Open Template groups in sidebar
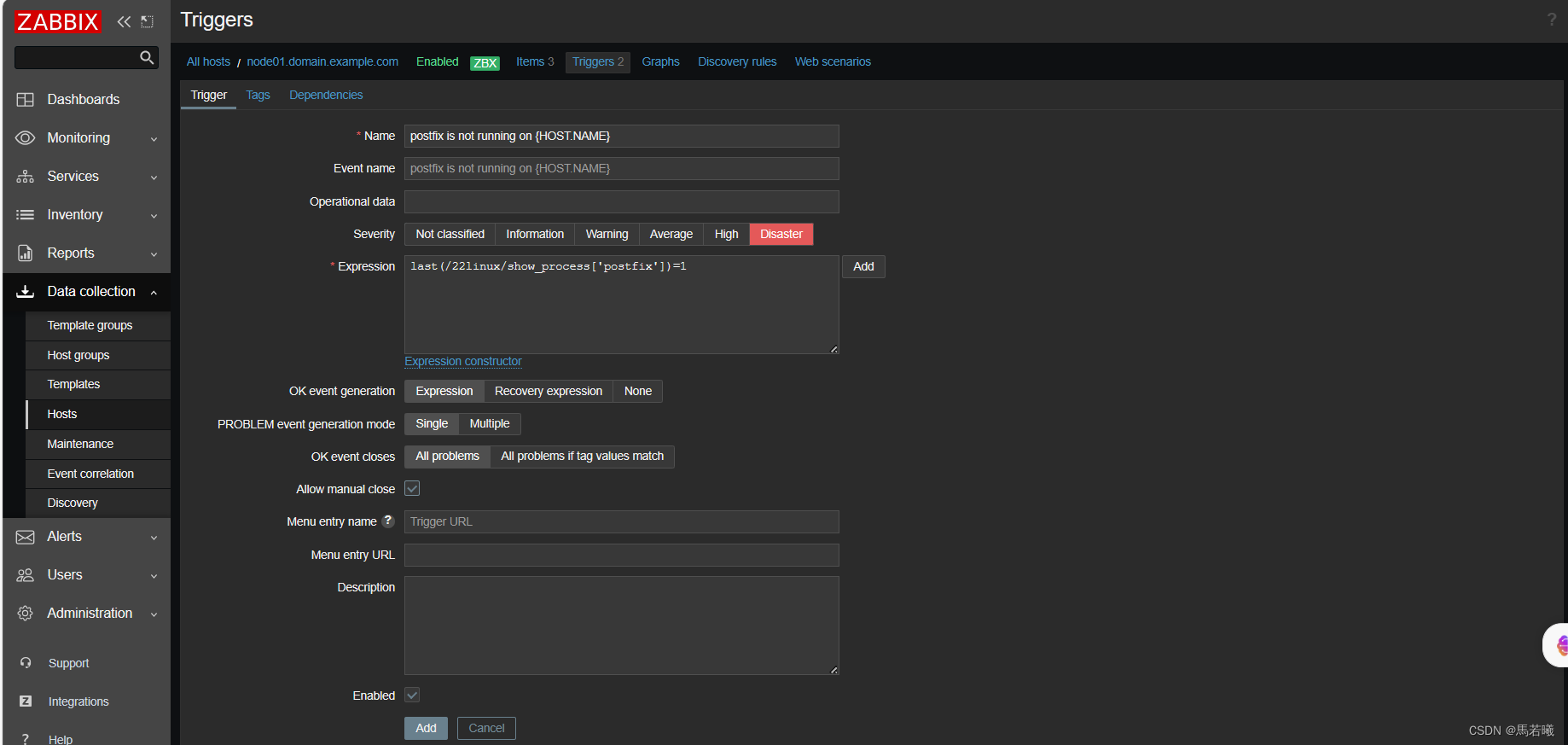Viewport: 1568px width, 745px height. click(98, 326)
